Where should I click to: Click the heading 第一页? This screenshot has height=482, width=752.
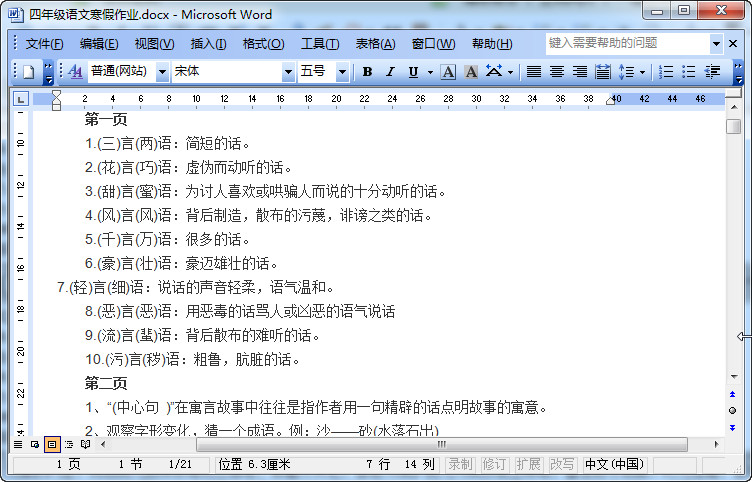coord(106,119)
